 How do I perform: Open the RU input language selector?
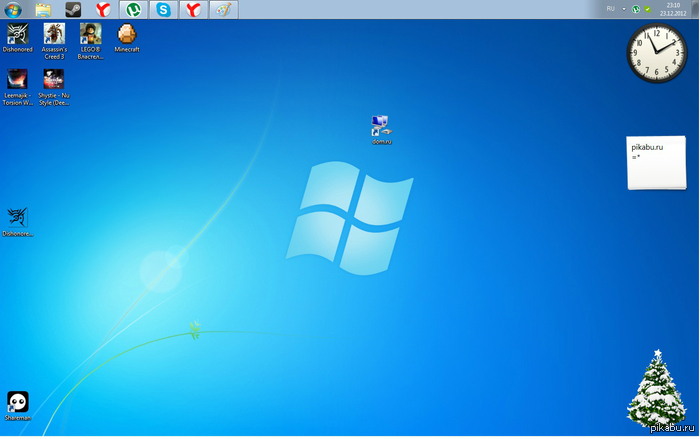pyautogui.click(x=610, y=8)
